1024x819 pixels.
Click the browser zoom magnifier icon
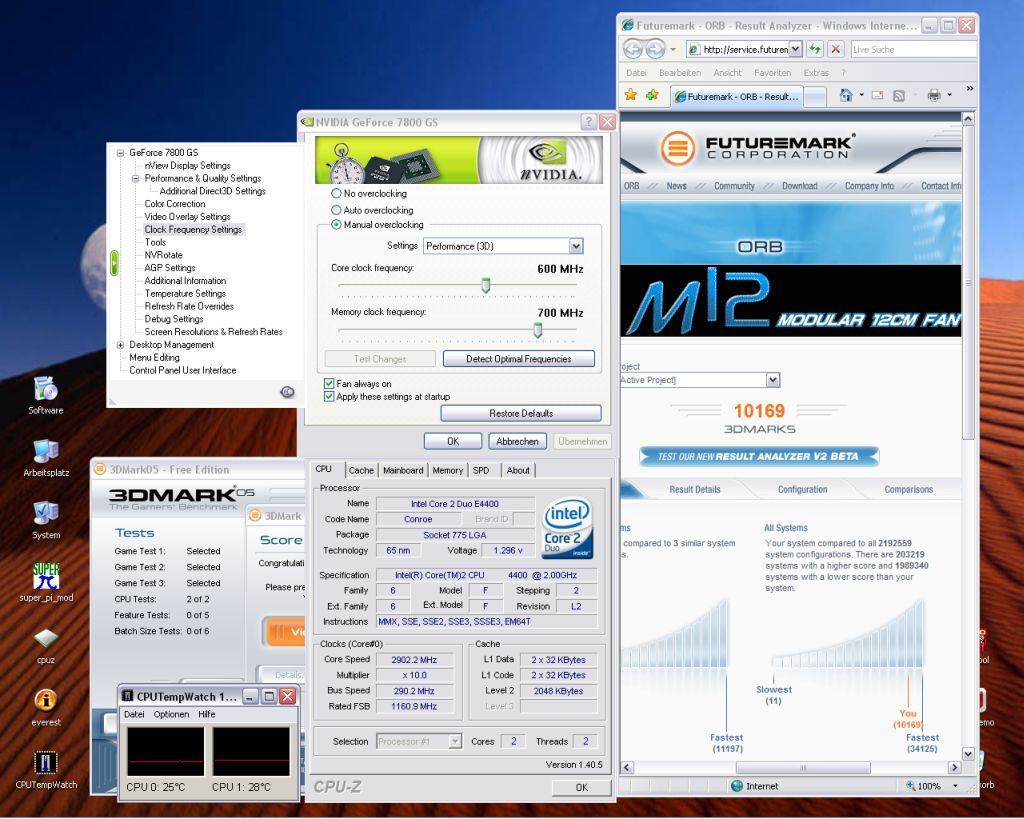pyautogui.click(x=910, y=786)
